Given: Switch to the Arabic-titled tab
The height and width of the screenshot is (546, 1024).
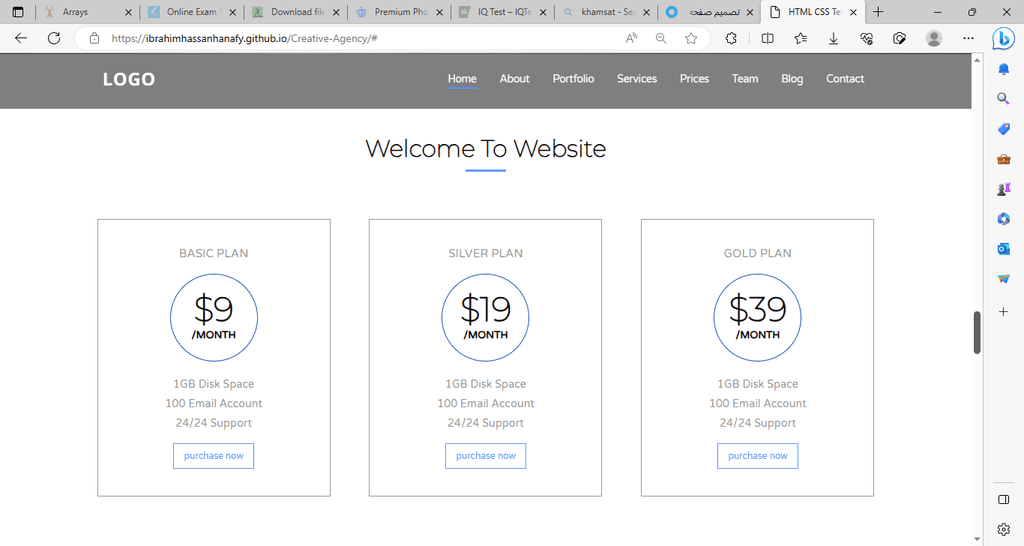Looking at the screenshot, I should pyautogui.click(x=710, y=12).
